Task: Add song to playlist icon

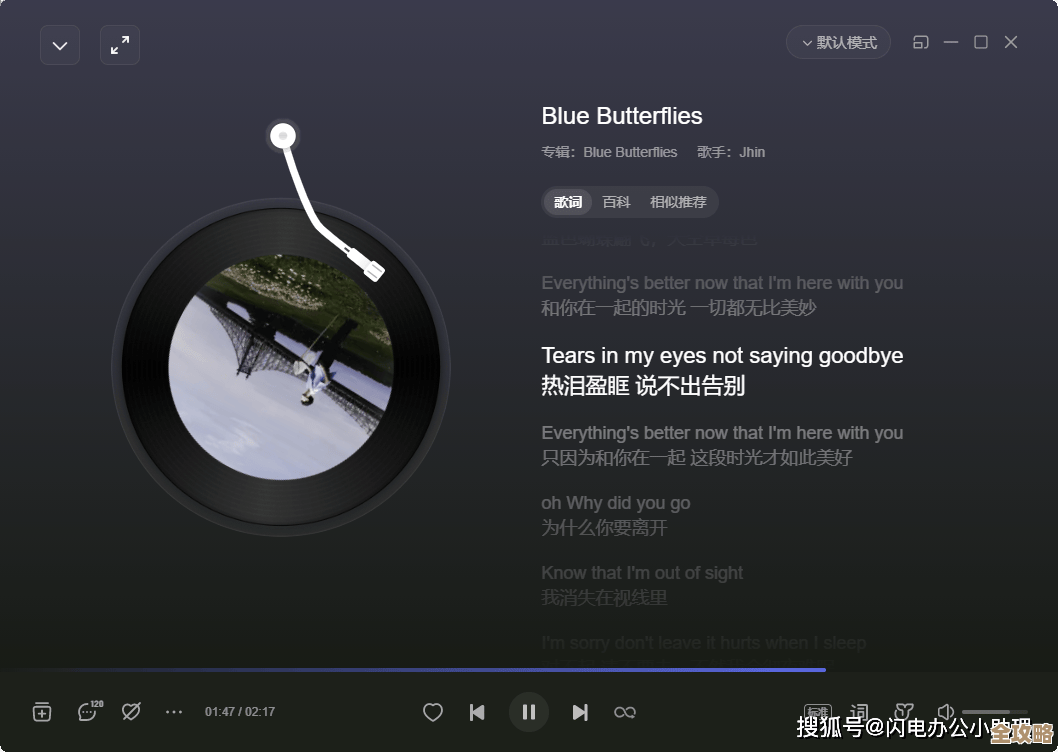Action: [x=42, y=711]
